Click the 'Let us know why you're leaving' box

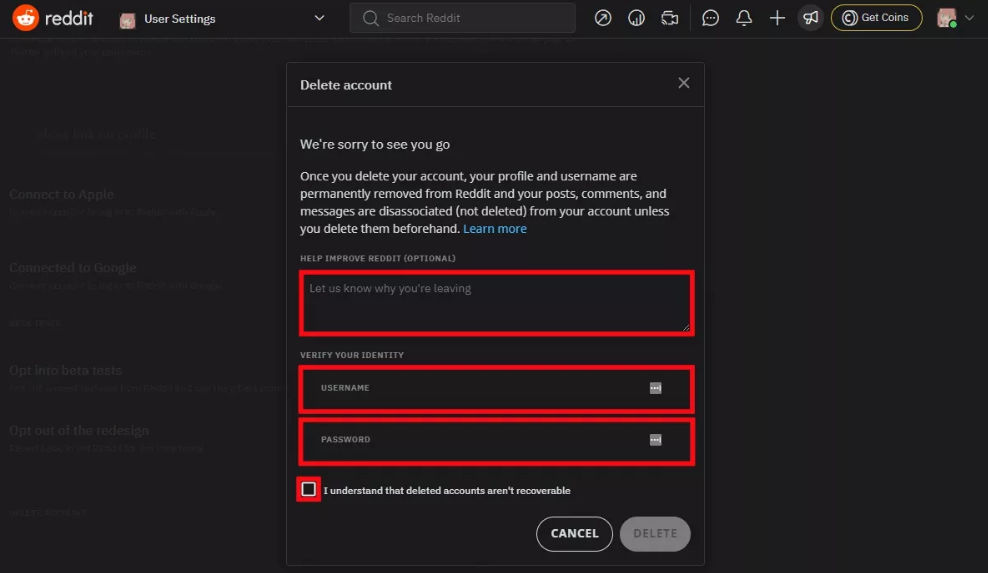tap(497, 303)
